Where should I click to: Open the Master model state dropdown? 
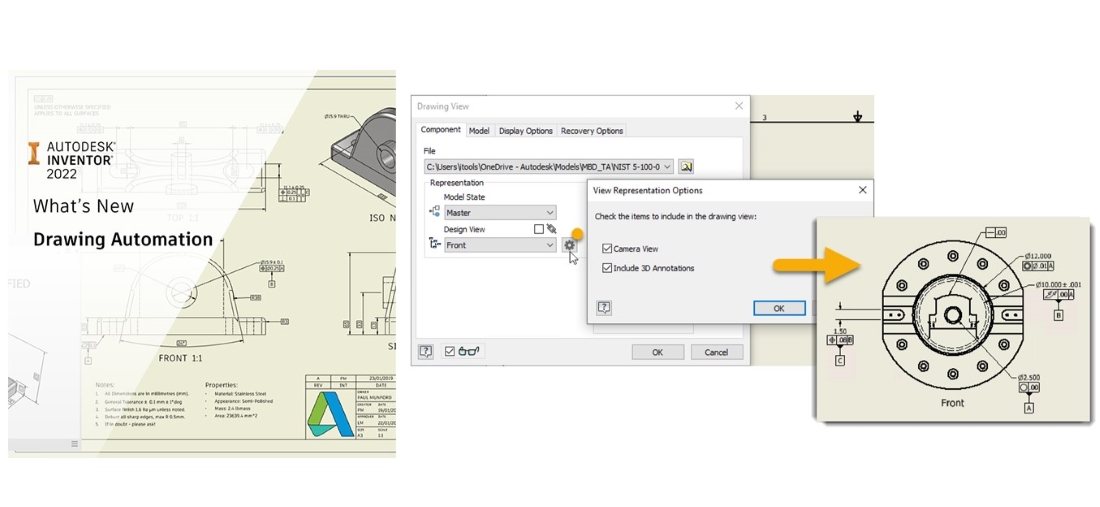550,212
